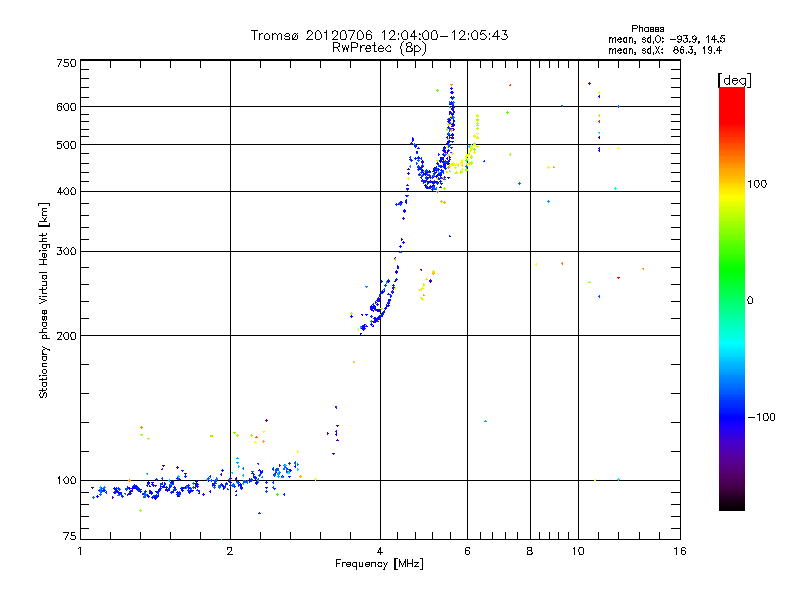Click y-axis tick label '300'
Screen dimensions: 800x600
(66, 252)
